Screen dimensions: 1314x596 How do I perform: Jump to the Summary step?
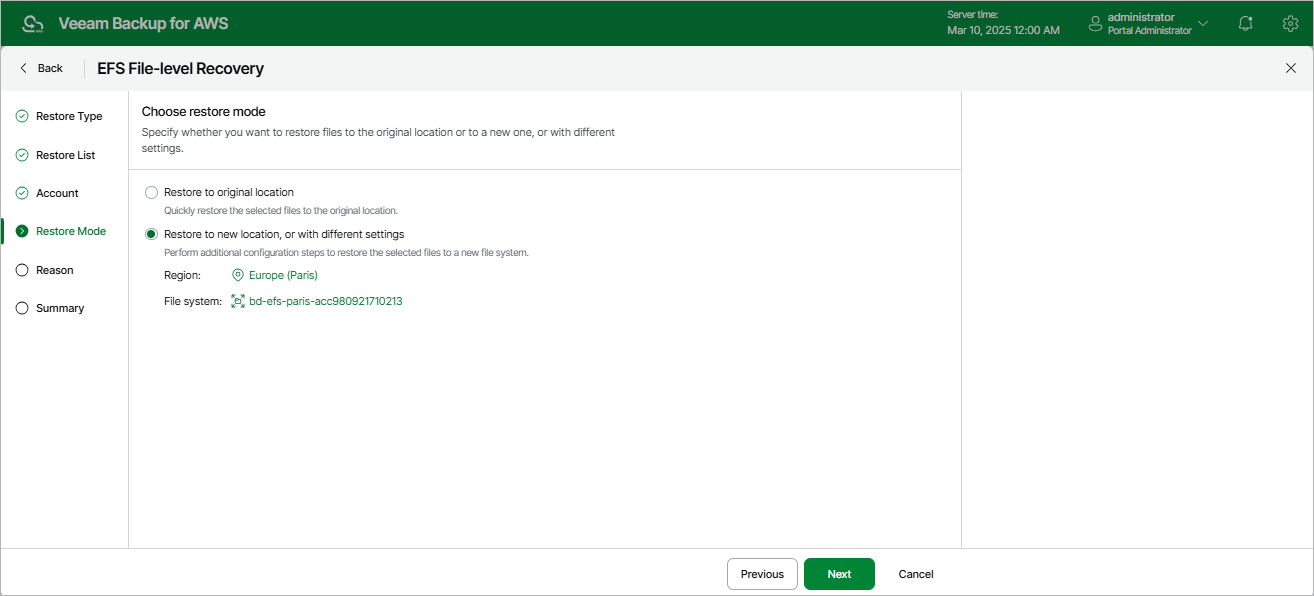[x=60, y=308]
